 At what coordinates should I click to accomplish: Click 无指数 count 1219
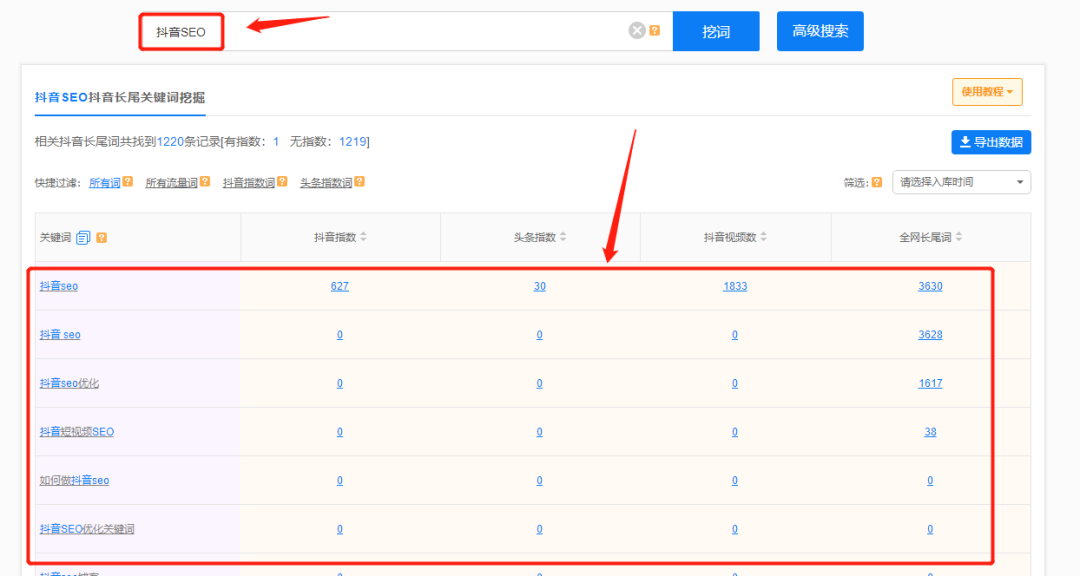pos(352,141)
